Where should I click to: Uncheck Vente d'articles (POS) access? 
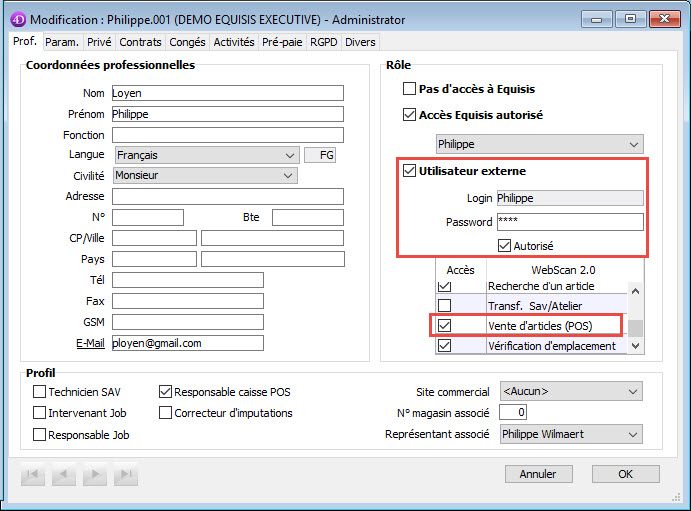click(x=445, y=325)
